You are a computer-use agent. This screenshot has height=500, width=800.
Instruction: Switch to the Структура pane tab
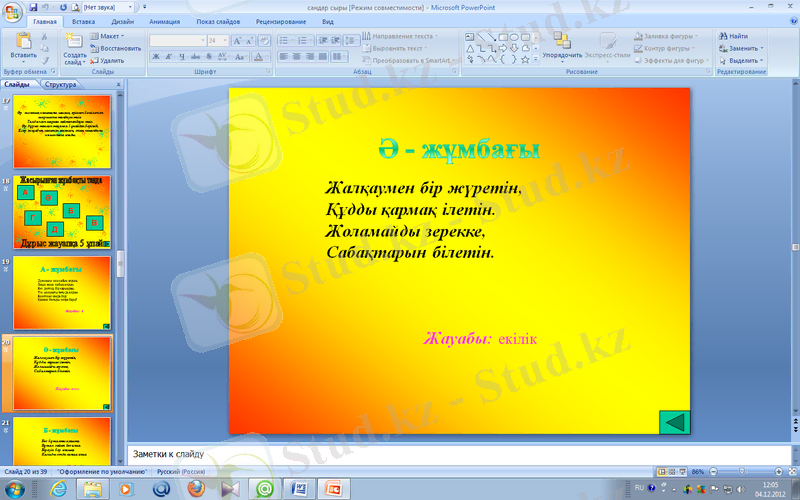click(61, 85)
